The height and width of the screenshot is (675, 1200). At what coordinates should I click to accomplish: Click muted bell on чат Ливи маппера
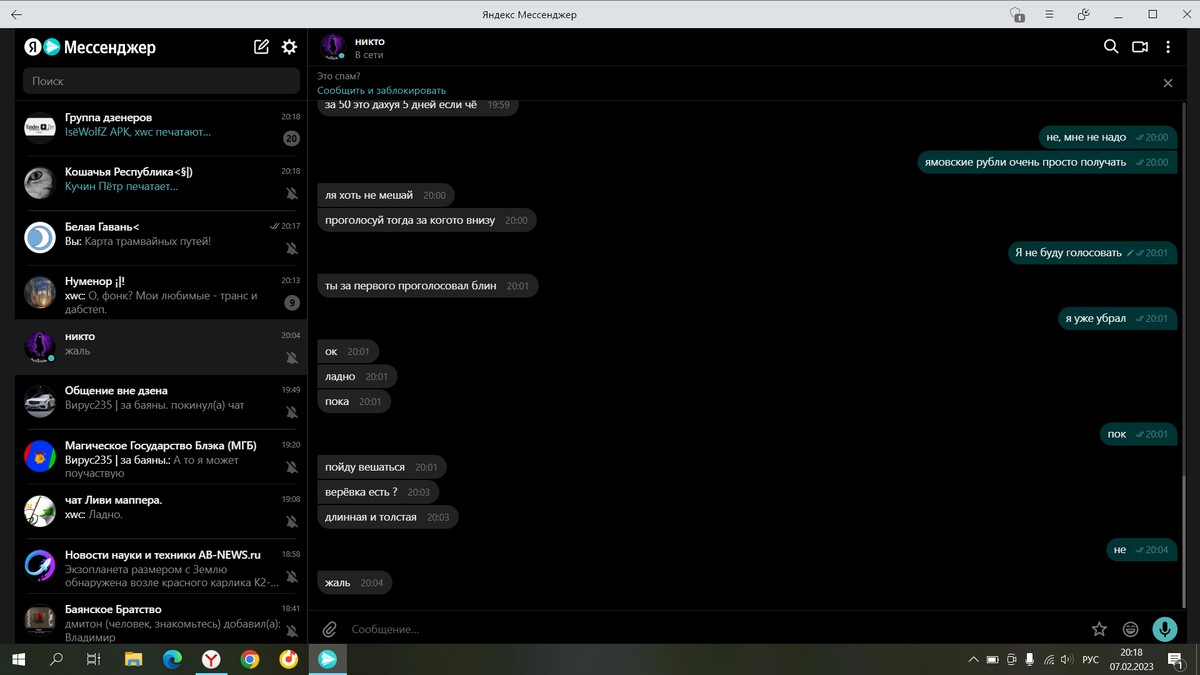point(292,522)
